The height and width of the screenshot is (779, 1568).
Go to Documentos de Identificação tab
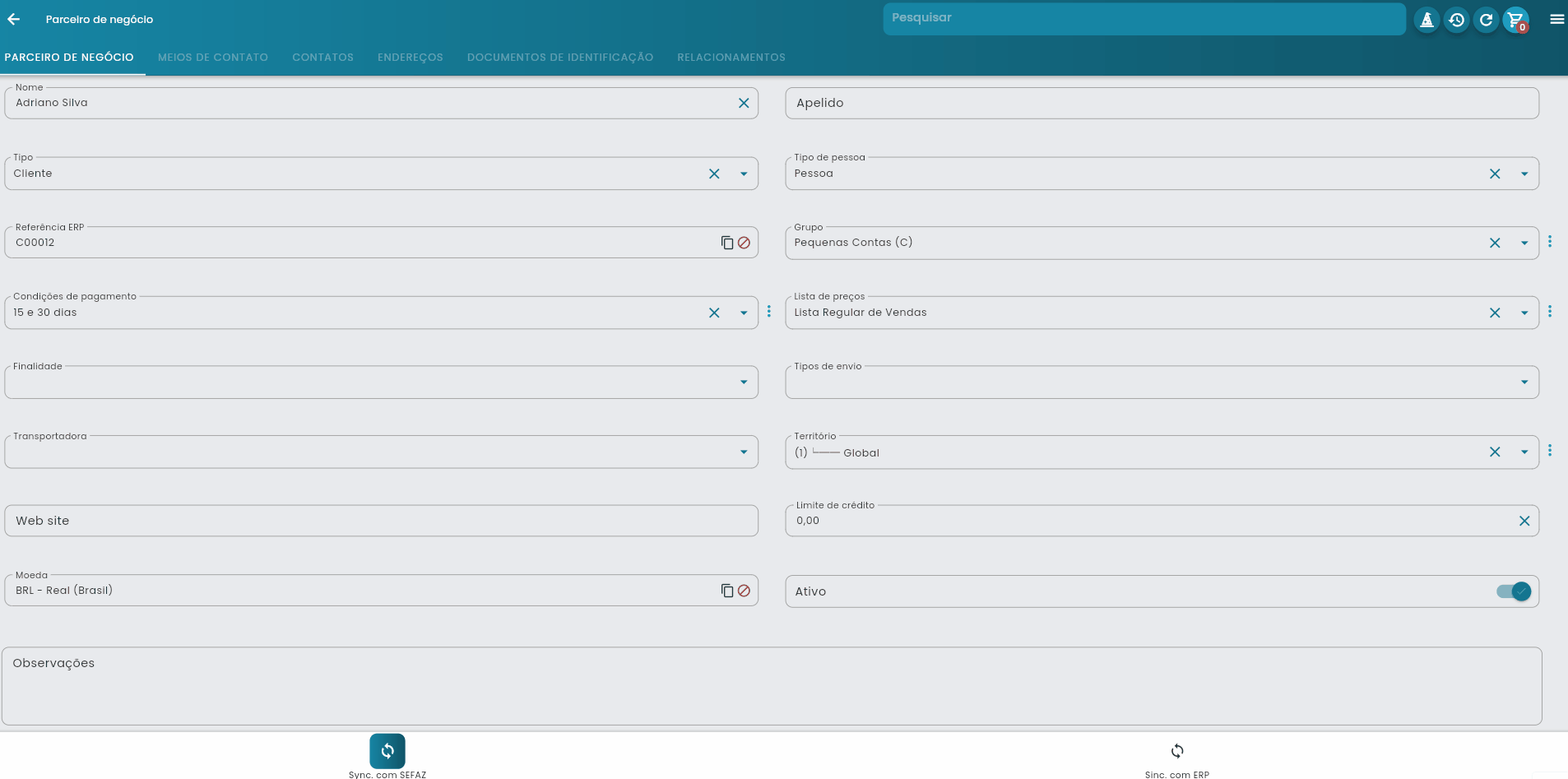[560, 58]
